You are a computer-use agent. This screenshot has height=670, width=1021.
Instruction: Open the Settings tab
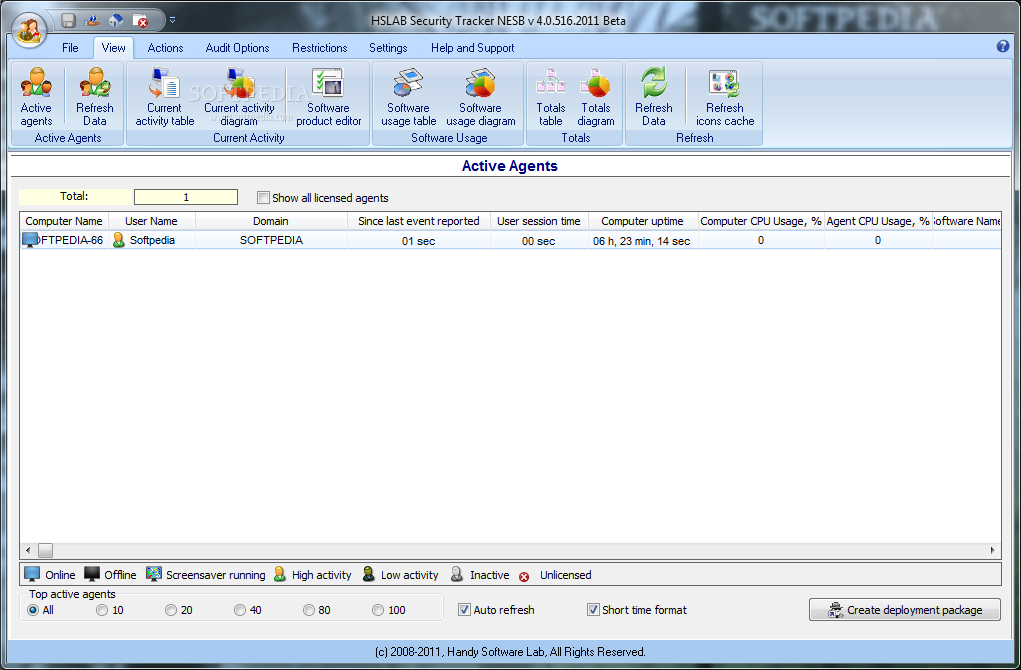[388, 48]
